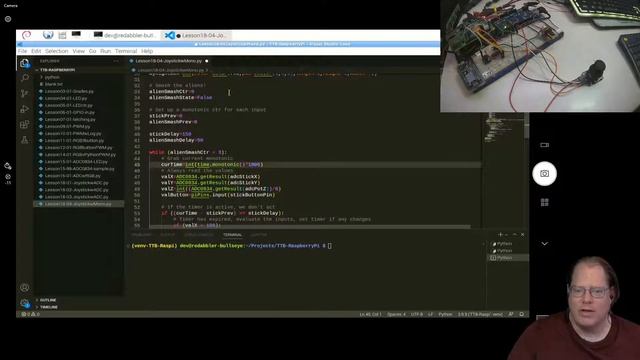Expand camera app mode chevron down
This screenshot has width=640, height=360.
point(544,244)
